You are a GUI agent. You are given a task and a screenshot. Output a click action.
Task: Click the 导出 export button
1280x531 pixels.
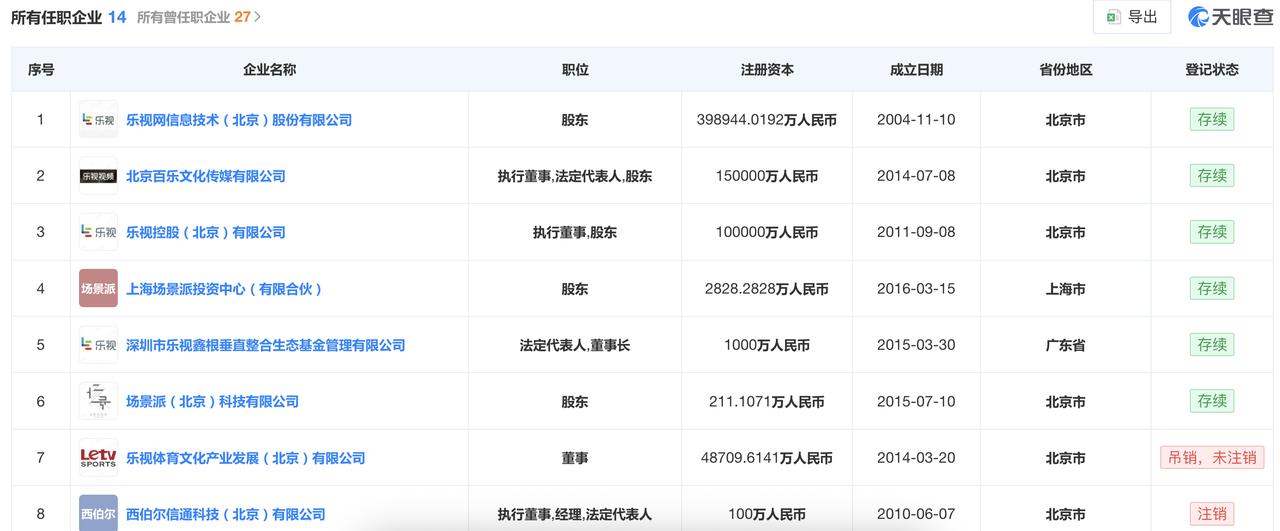[x=1131, y=17]
